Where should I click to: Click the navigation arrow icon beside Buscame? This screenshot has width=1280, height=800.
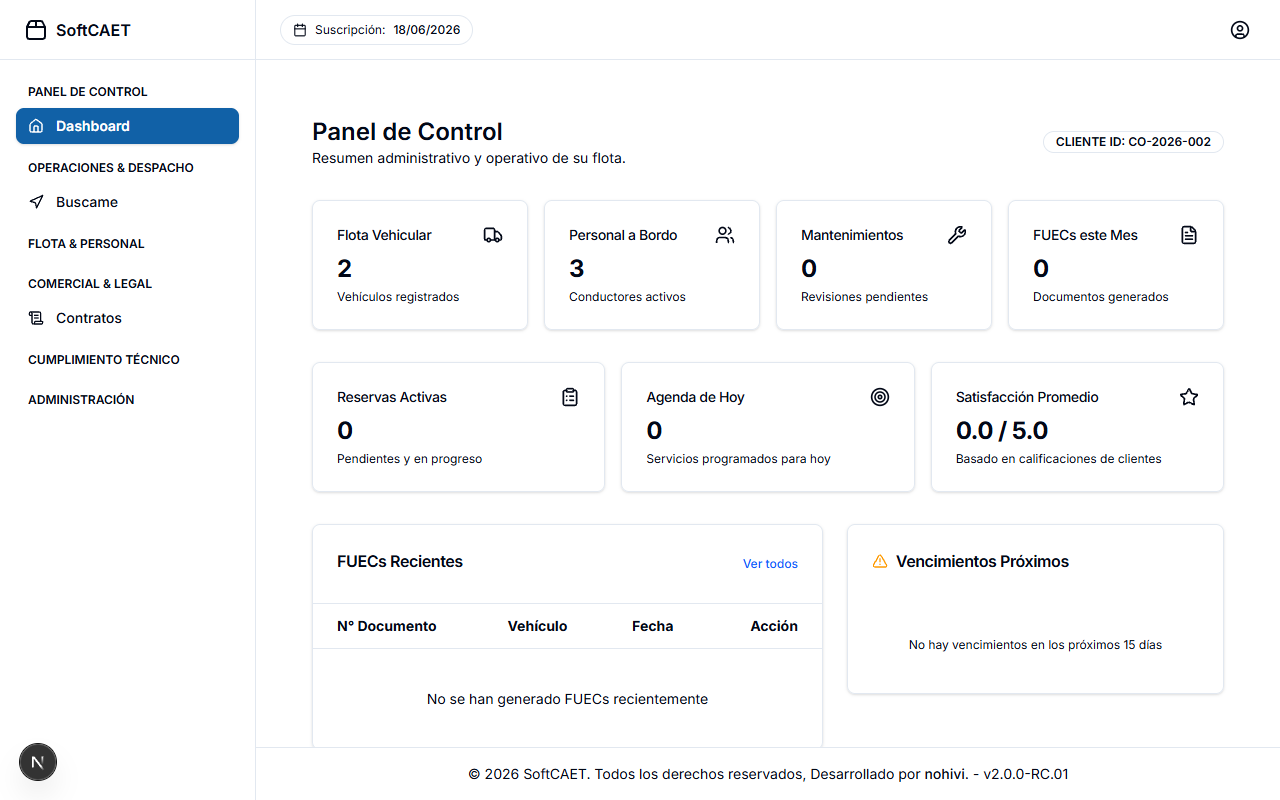(36, 202)
